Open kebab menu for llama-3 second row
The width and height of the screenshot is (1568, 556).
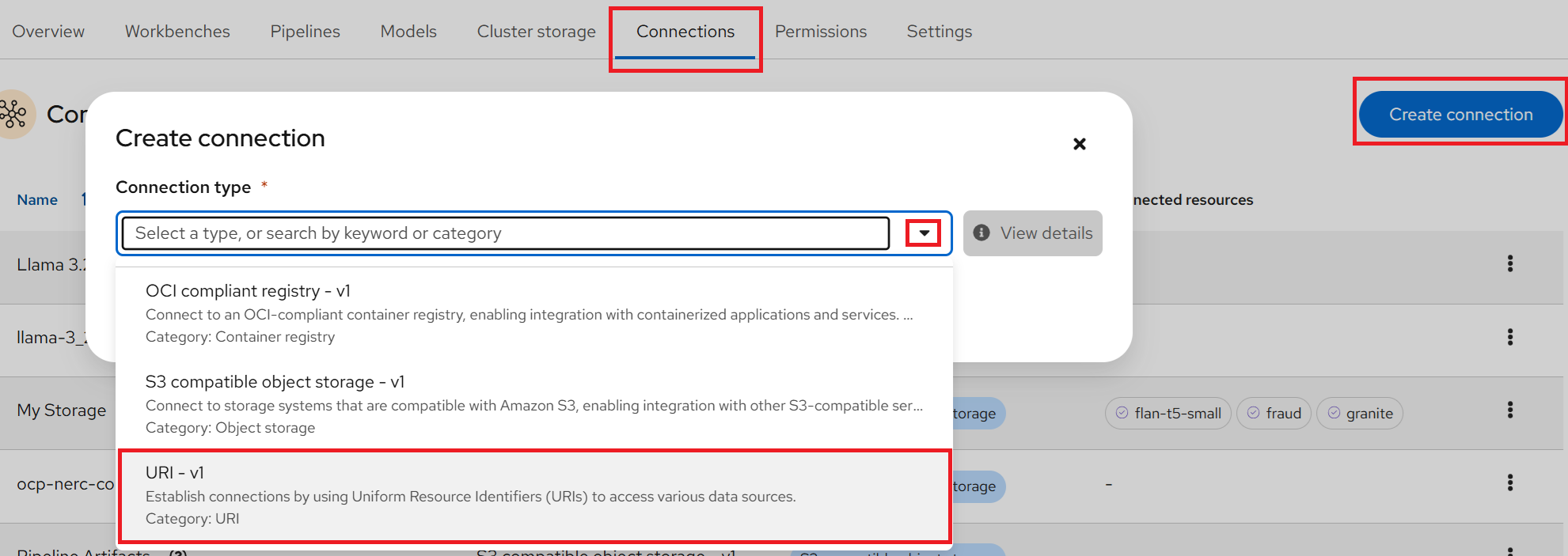pyautogui.click(x=1509, y=337)
